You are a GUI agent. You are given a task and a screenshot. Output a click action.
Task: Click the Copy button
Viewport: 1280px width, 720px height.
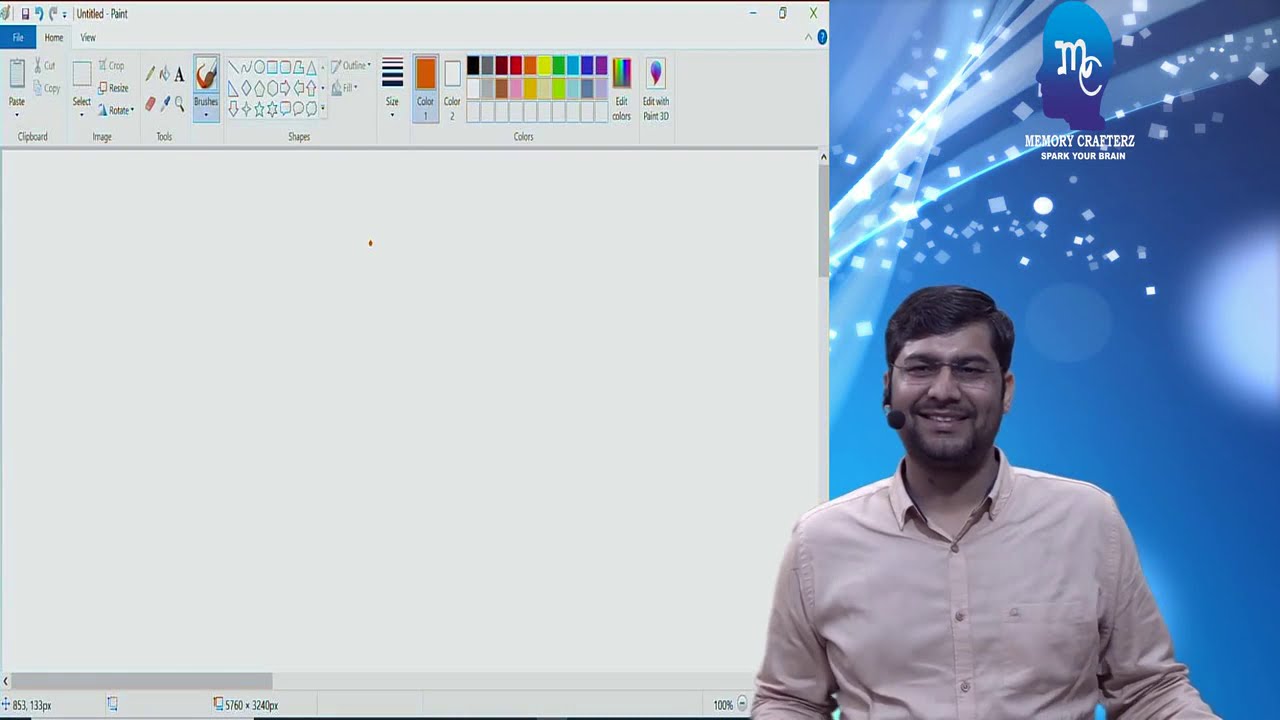[x=45, y=88]
